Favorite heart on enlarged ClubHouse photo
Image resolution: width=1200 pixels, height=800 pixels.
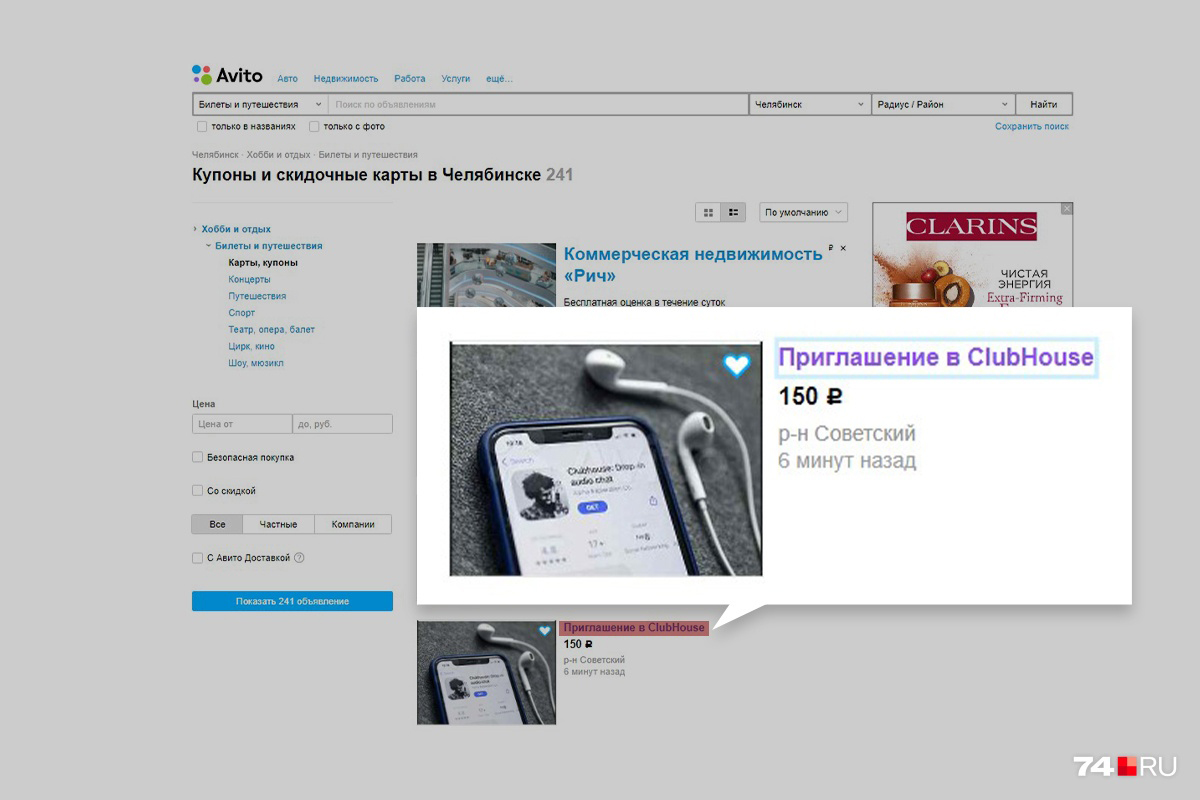click(x=736, y=365)
